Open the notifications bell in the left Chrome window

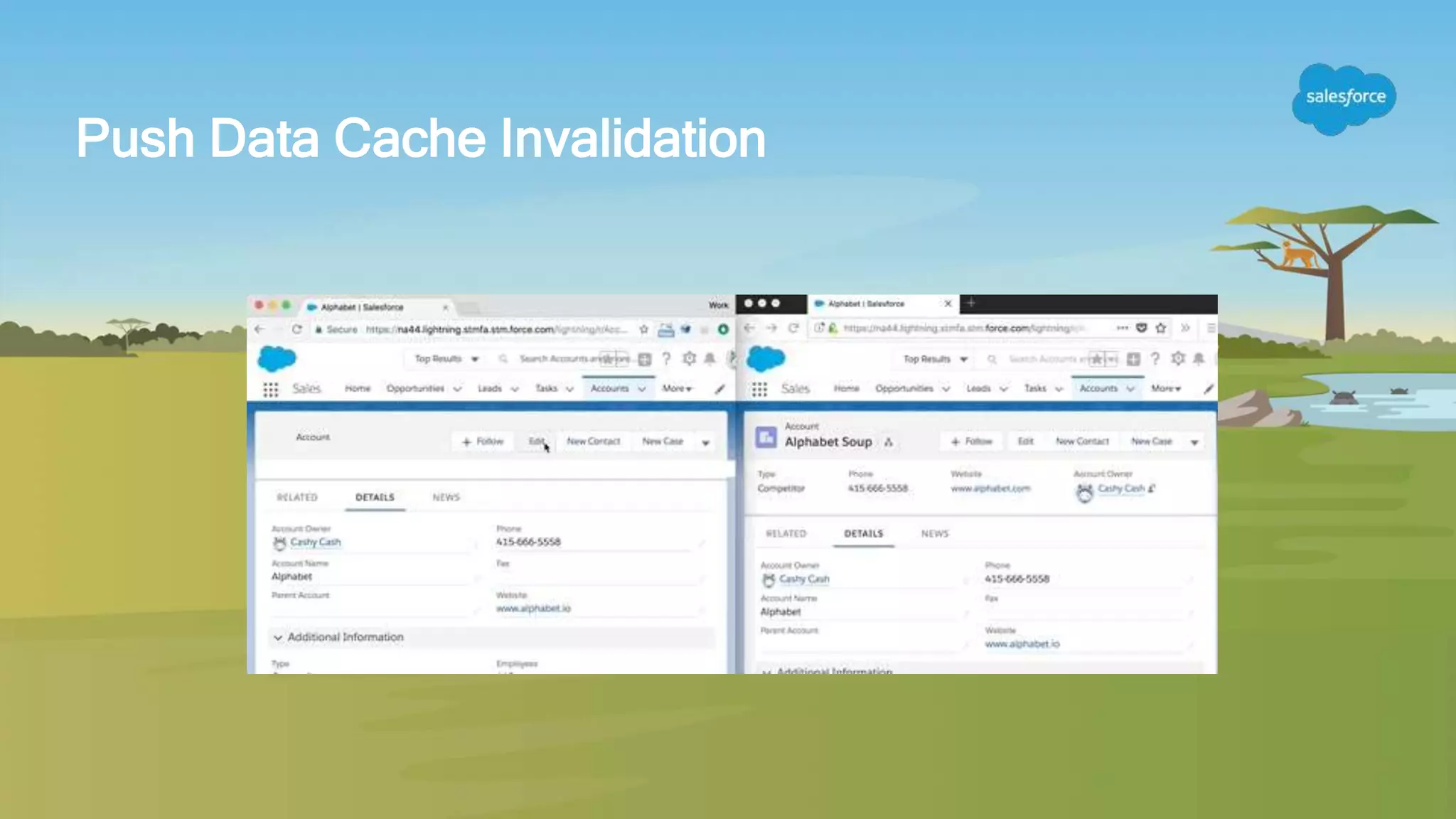point(710,359)
